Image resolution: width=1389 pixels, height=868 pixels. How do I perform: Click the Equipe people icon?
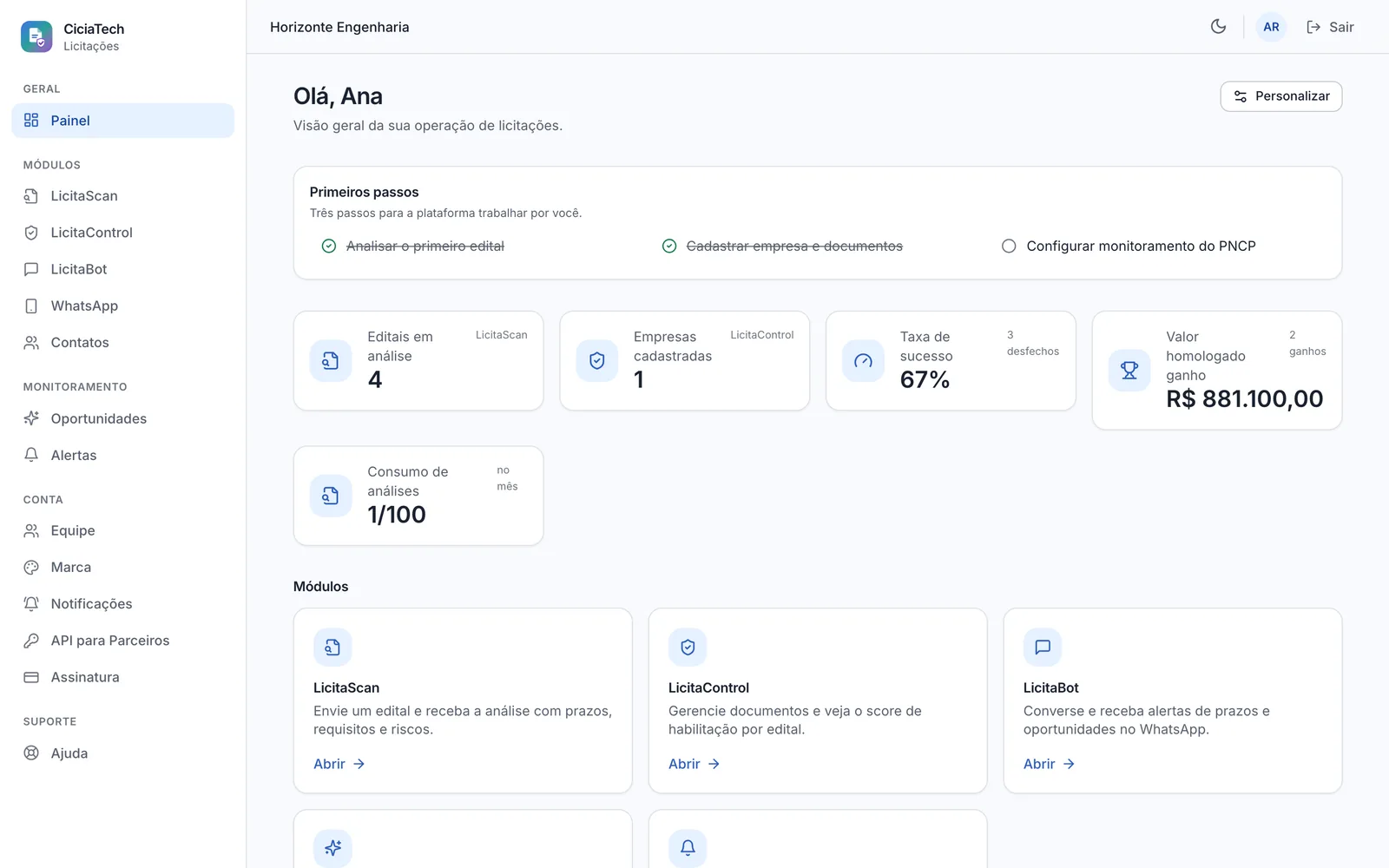point(31,530)
